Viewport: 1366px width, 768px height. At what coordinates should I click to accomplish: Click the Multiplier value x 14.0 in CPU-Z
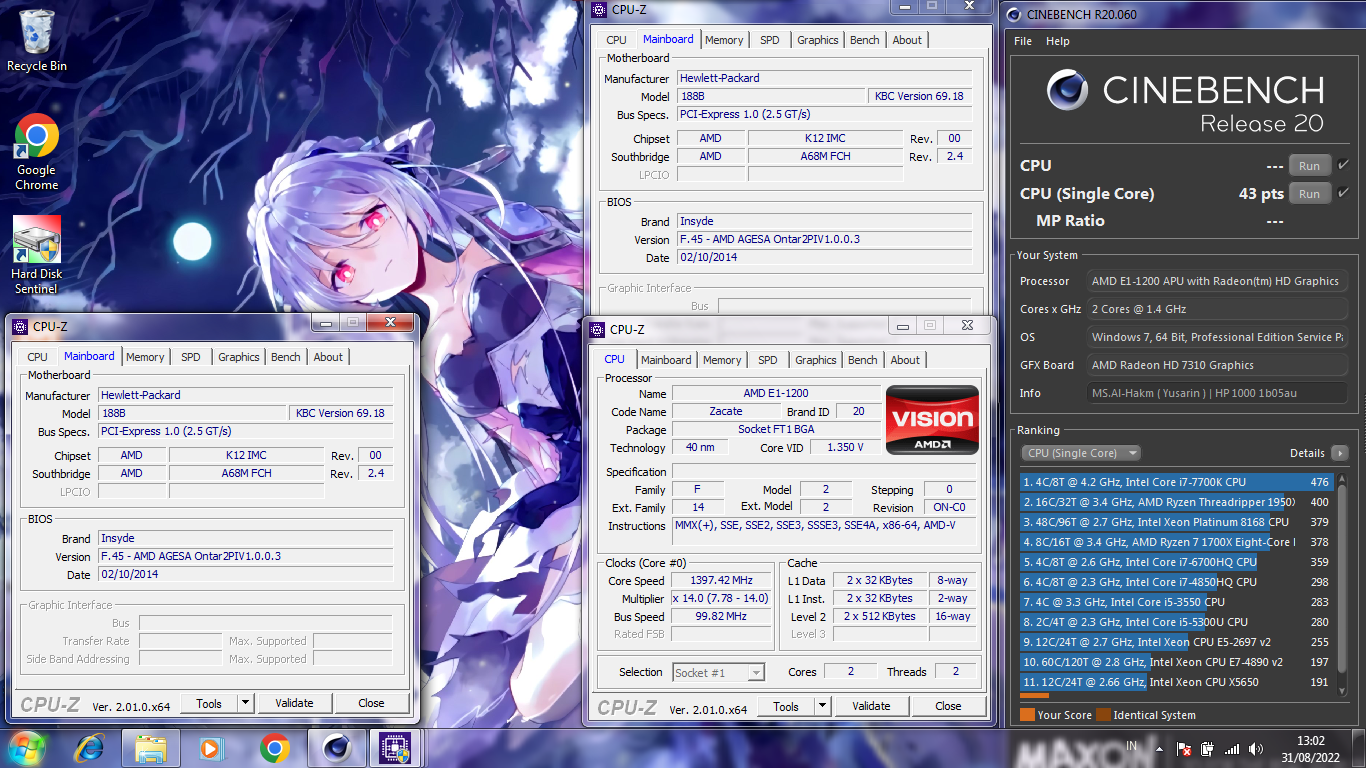point(721,598)
